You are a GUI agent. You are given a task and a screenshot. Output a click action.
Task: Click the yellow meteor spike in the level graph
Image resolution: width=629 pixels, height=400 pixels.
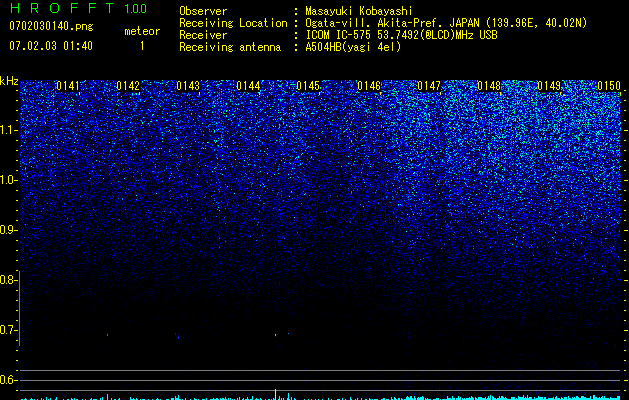[x=275, y=394]
